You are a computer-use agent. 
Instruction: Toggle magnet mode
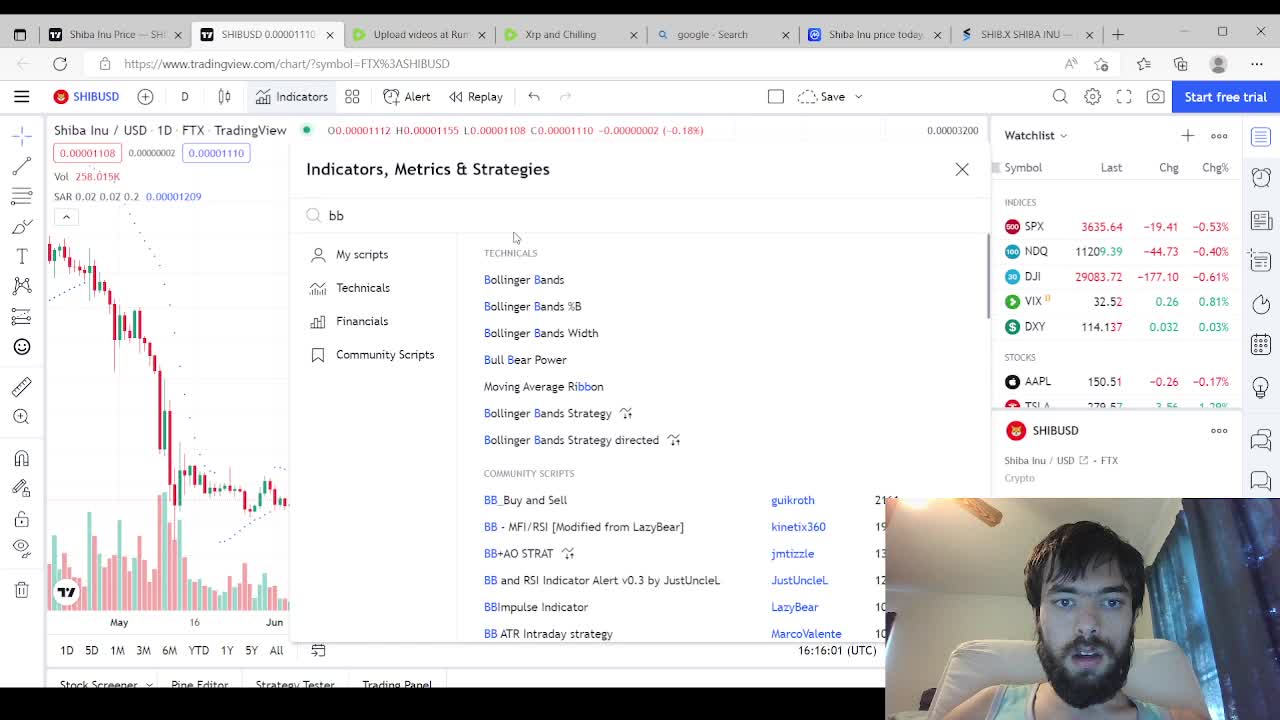[21, 459]
